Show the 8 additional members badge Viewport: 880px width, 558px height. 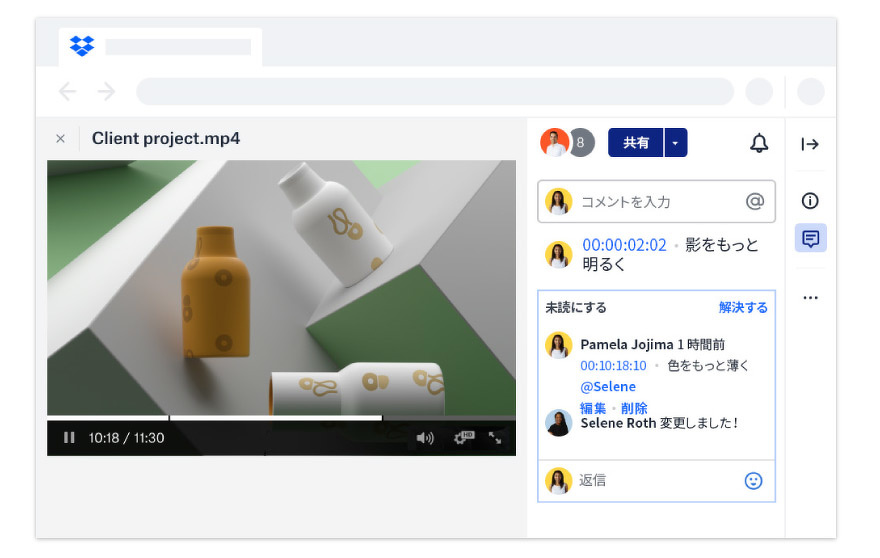[581, 143]
